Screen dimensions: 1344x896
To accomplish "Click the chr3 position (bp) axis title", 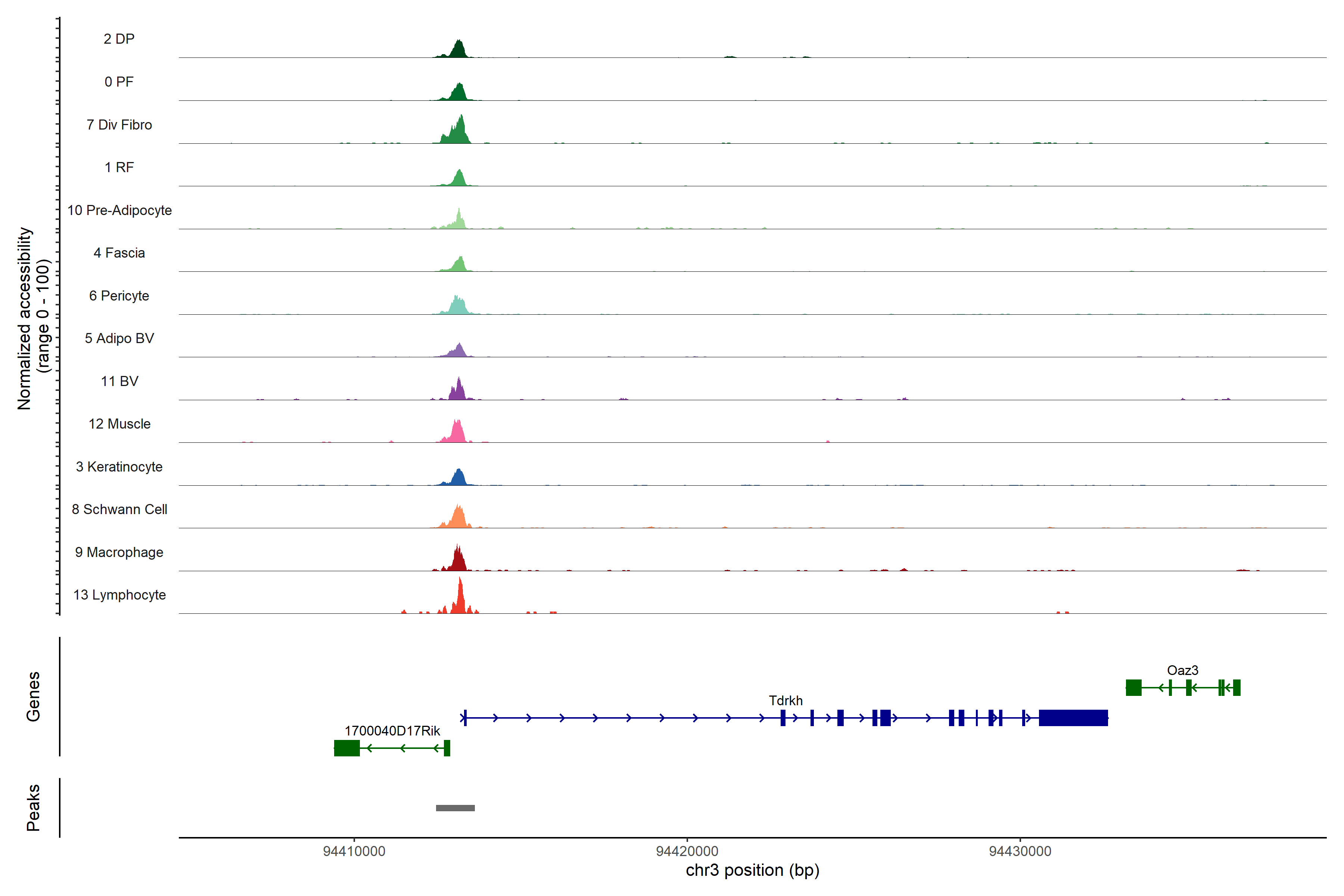I will (x=752, y=870).
